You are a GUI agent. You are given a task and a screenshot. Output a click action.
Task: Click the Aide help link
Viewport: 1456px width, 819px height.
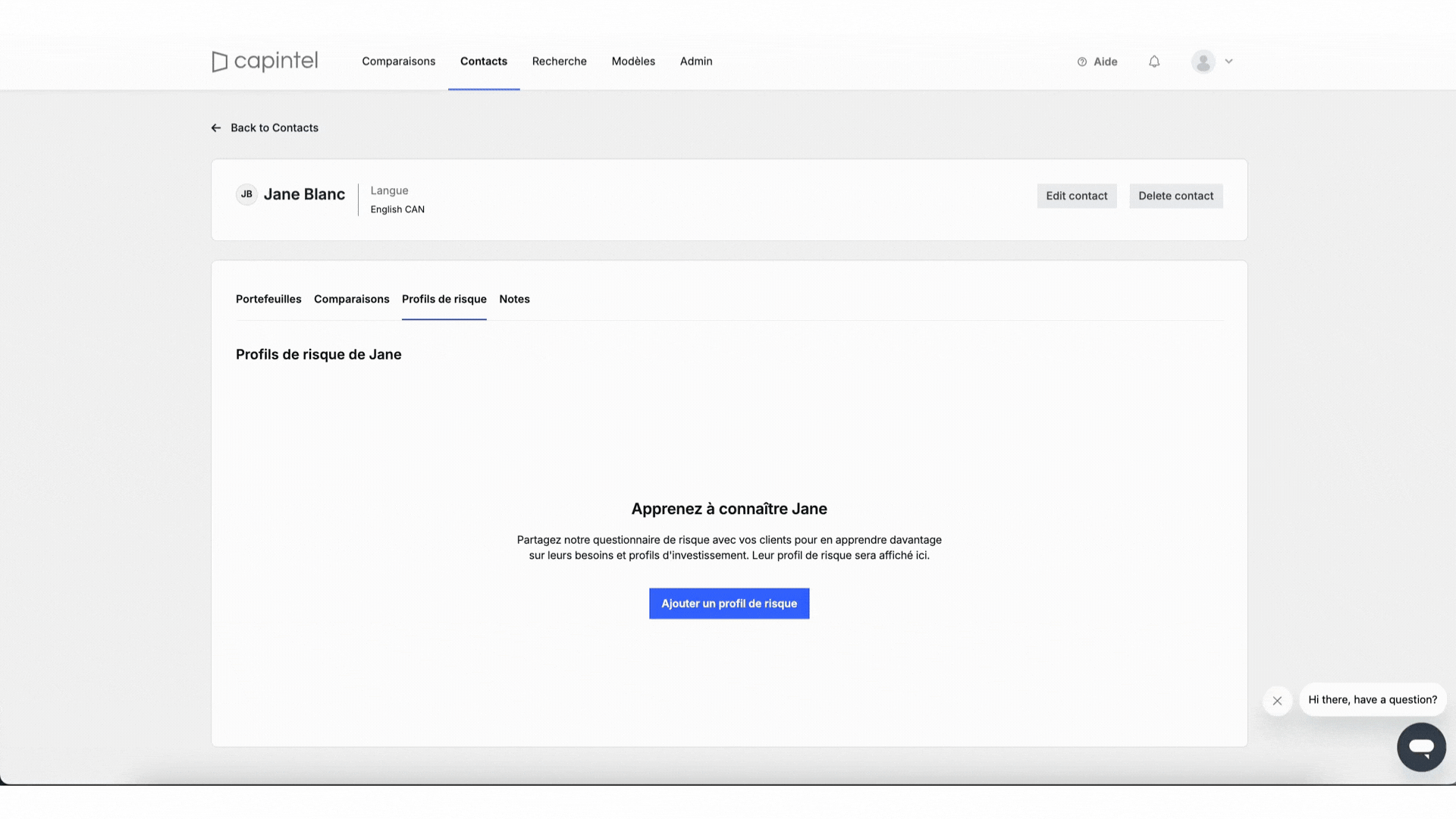(1097, 61)
